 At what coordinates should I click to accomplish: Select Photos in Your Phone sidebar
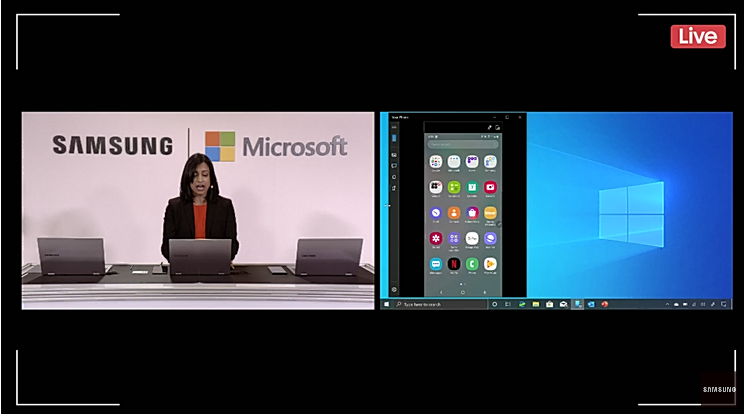pos(394,155)
